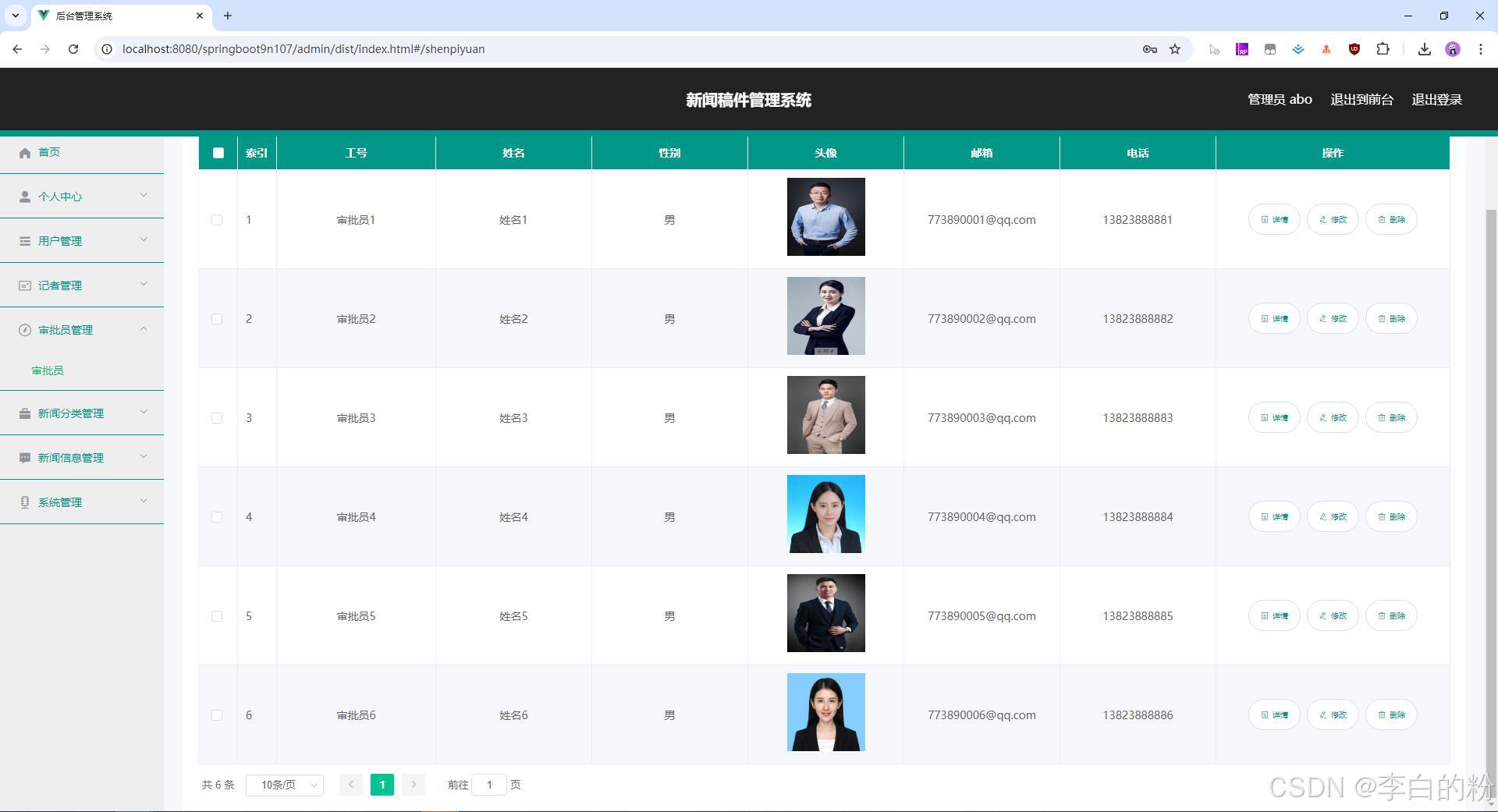1498x812 pixels.
Task: Open avatar photo of 姓名5
Action: [825, 613]
